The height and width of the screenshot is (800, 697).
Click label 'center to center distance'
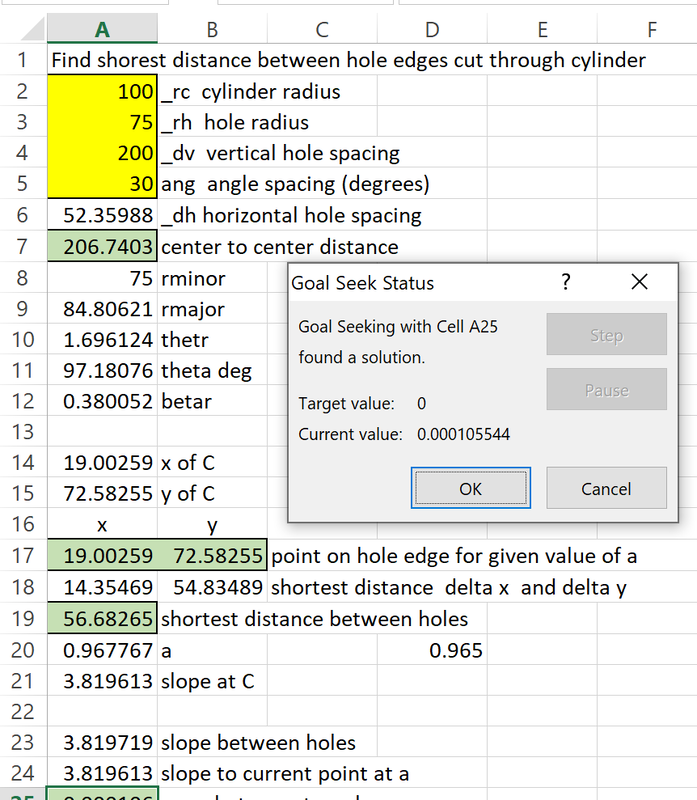click(280, 247)
